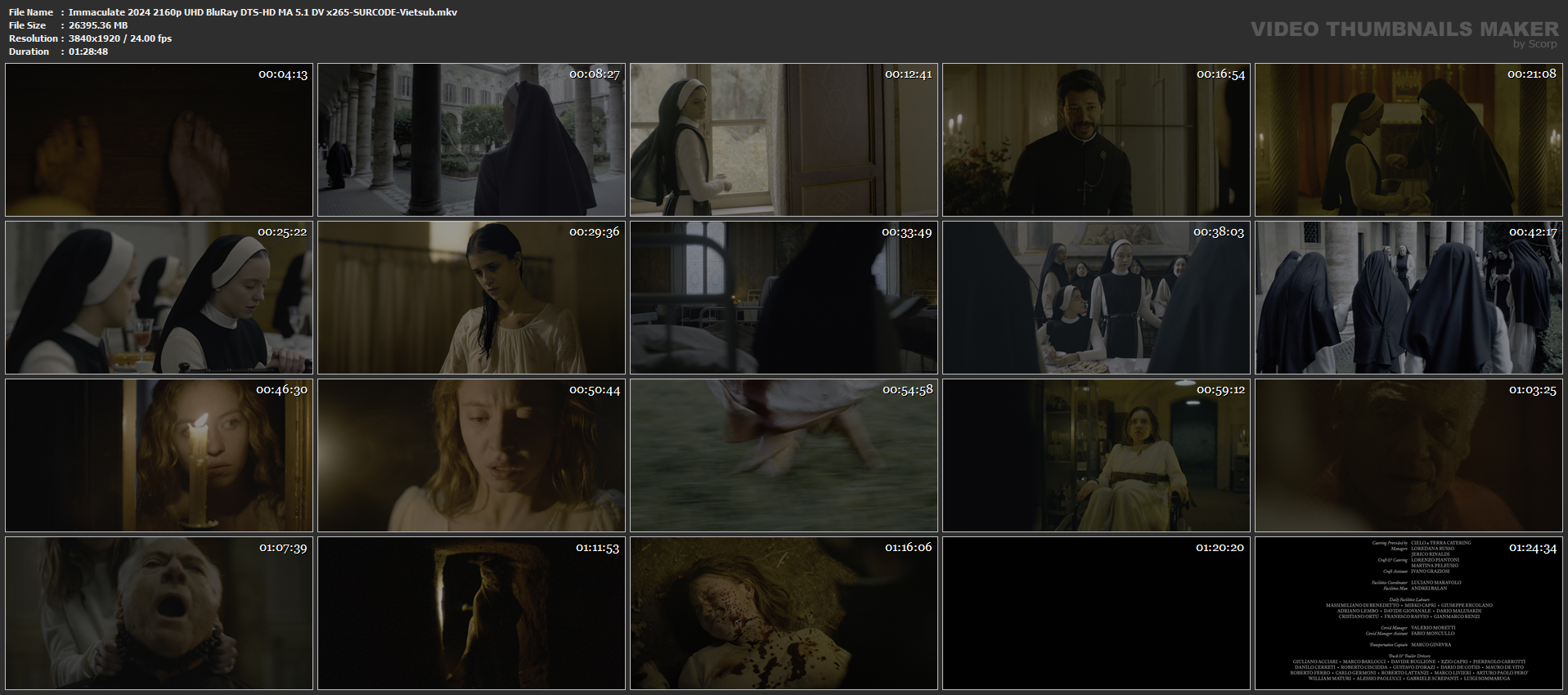The width and height of the screenshot is (1568, 695).
Task: Click the thumbnail at 01:07:39
Action: (159, 613)
